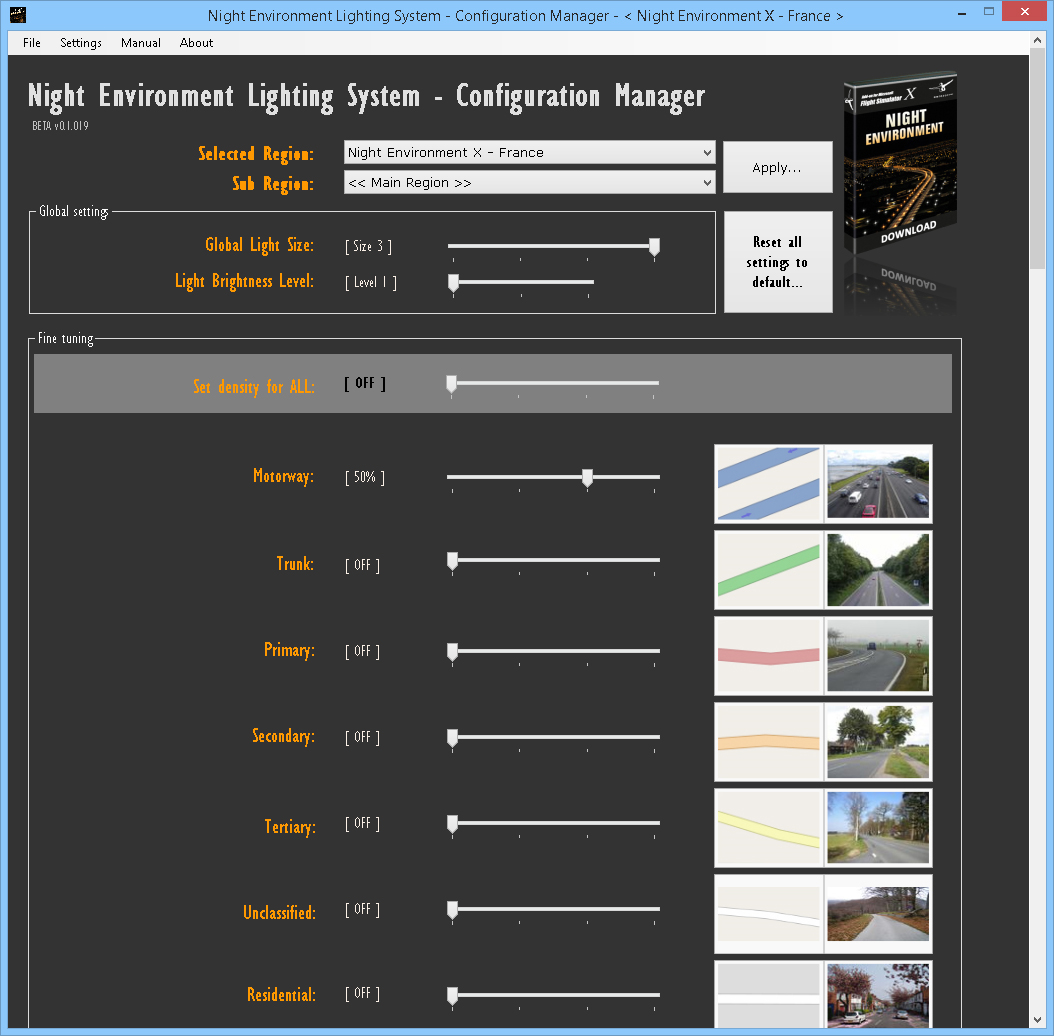
Task: Click the Secondary orange map symbol thumbnail
Action: click(768, 742)
